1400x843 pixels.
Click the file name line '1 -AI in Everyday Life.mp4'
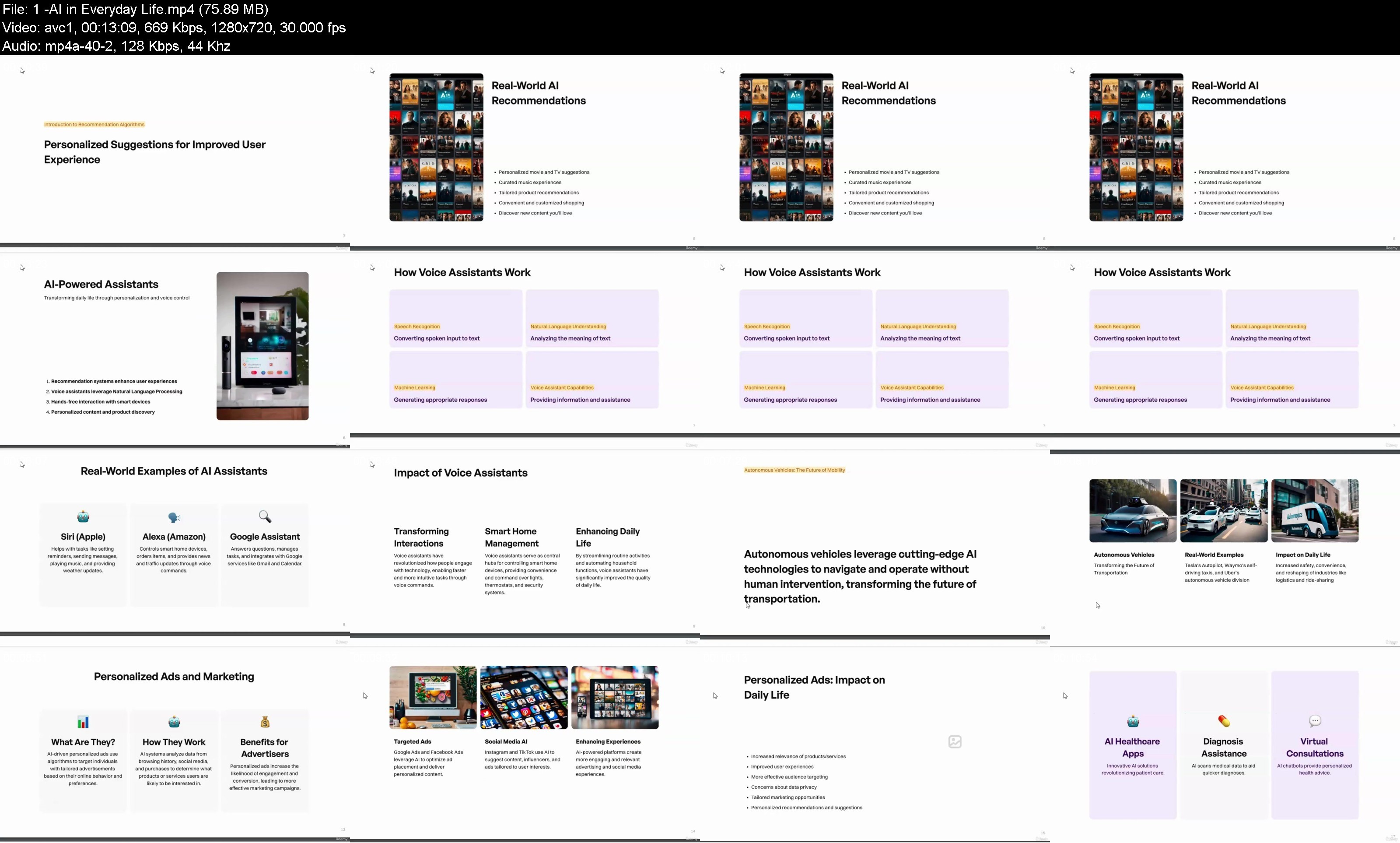click(135, 9)
